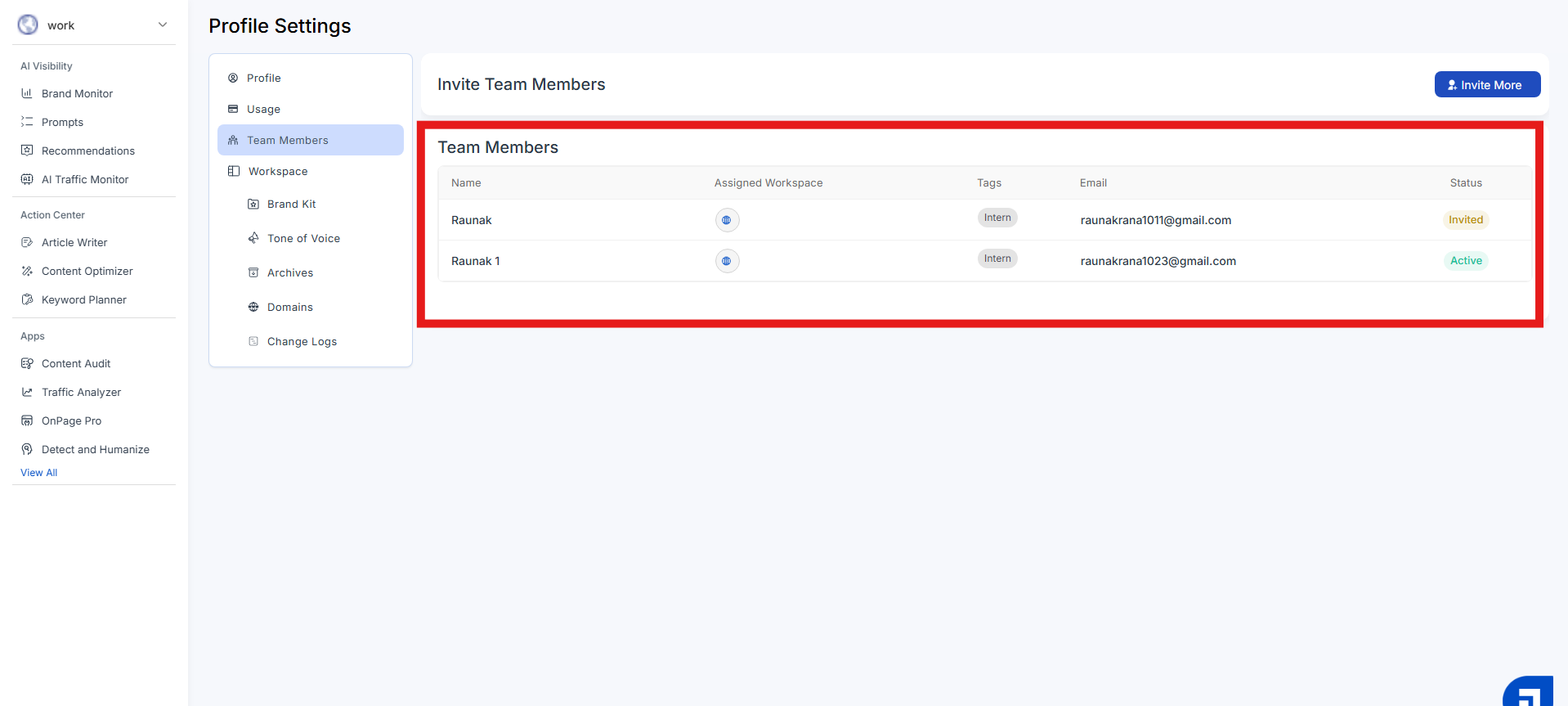
Task: Open the Keyword Planner tool
Action: point(83,299)
